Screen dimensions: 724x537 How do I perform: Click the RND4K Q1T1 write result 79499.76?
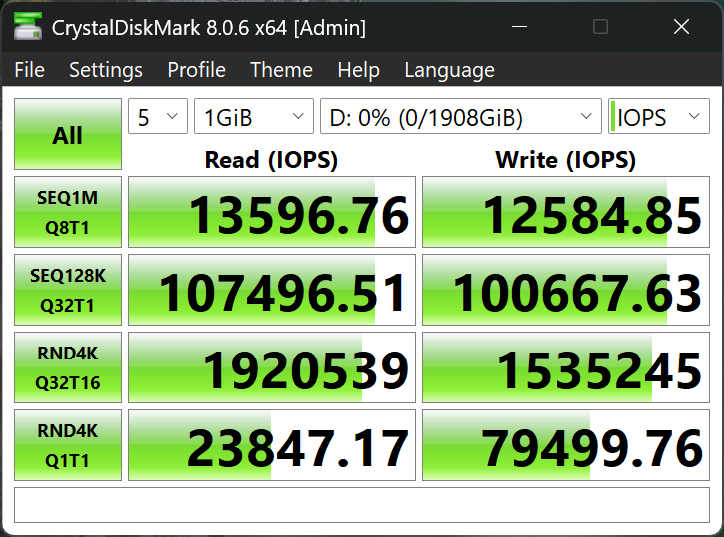coord(565,444)
